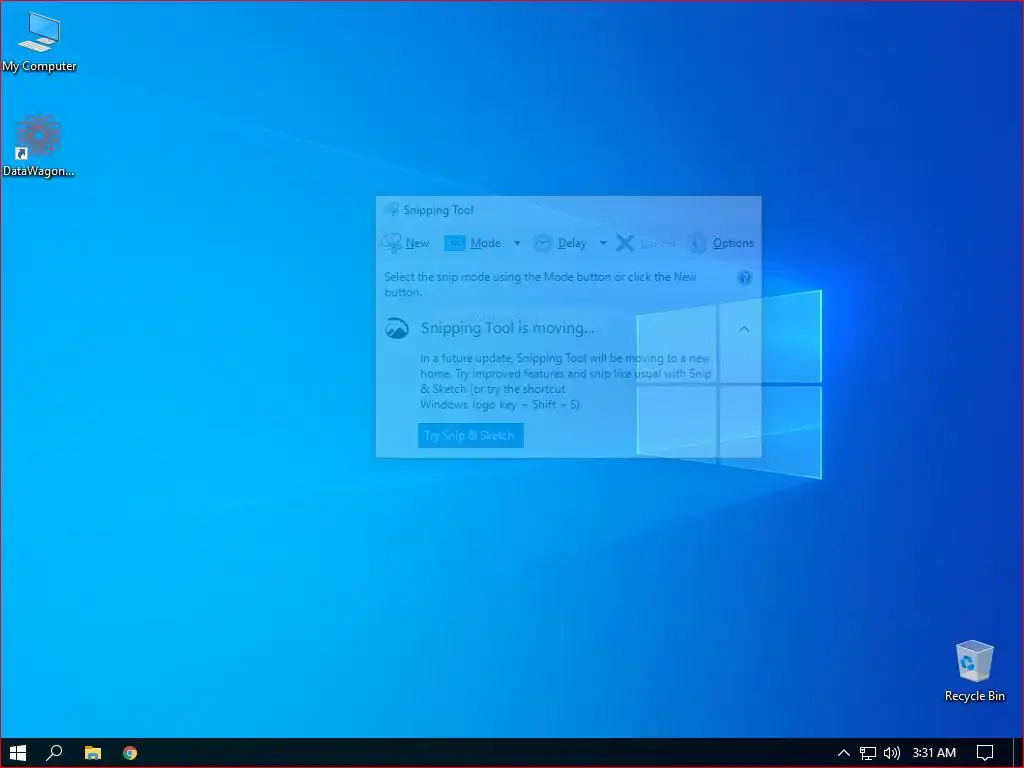Show hidden system tray icons

843,753
